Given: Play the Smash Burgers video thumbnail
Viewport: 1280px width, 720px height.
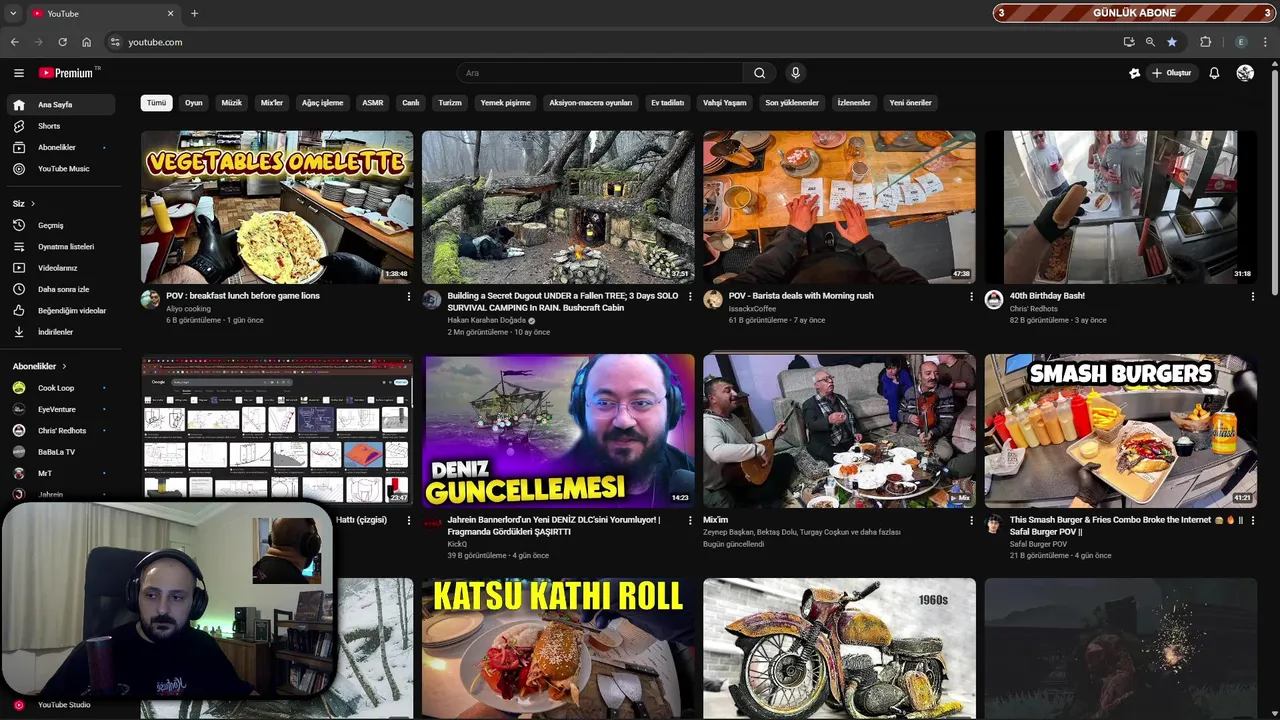Looking at the screenshot, I should 1120,431.
